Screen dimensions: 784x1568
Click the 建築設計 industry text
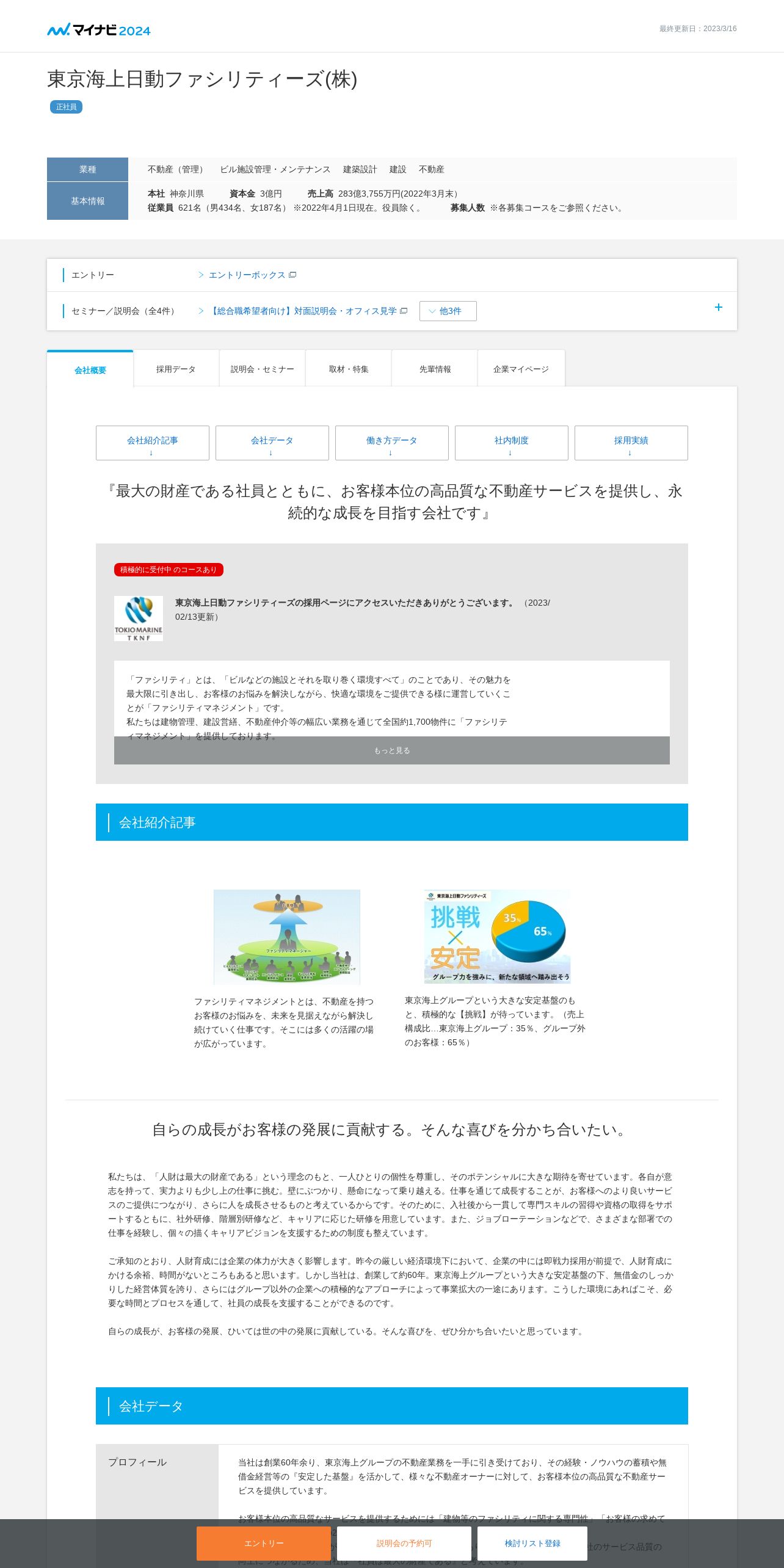click(360, 170)
